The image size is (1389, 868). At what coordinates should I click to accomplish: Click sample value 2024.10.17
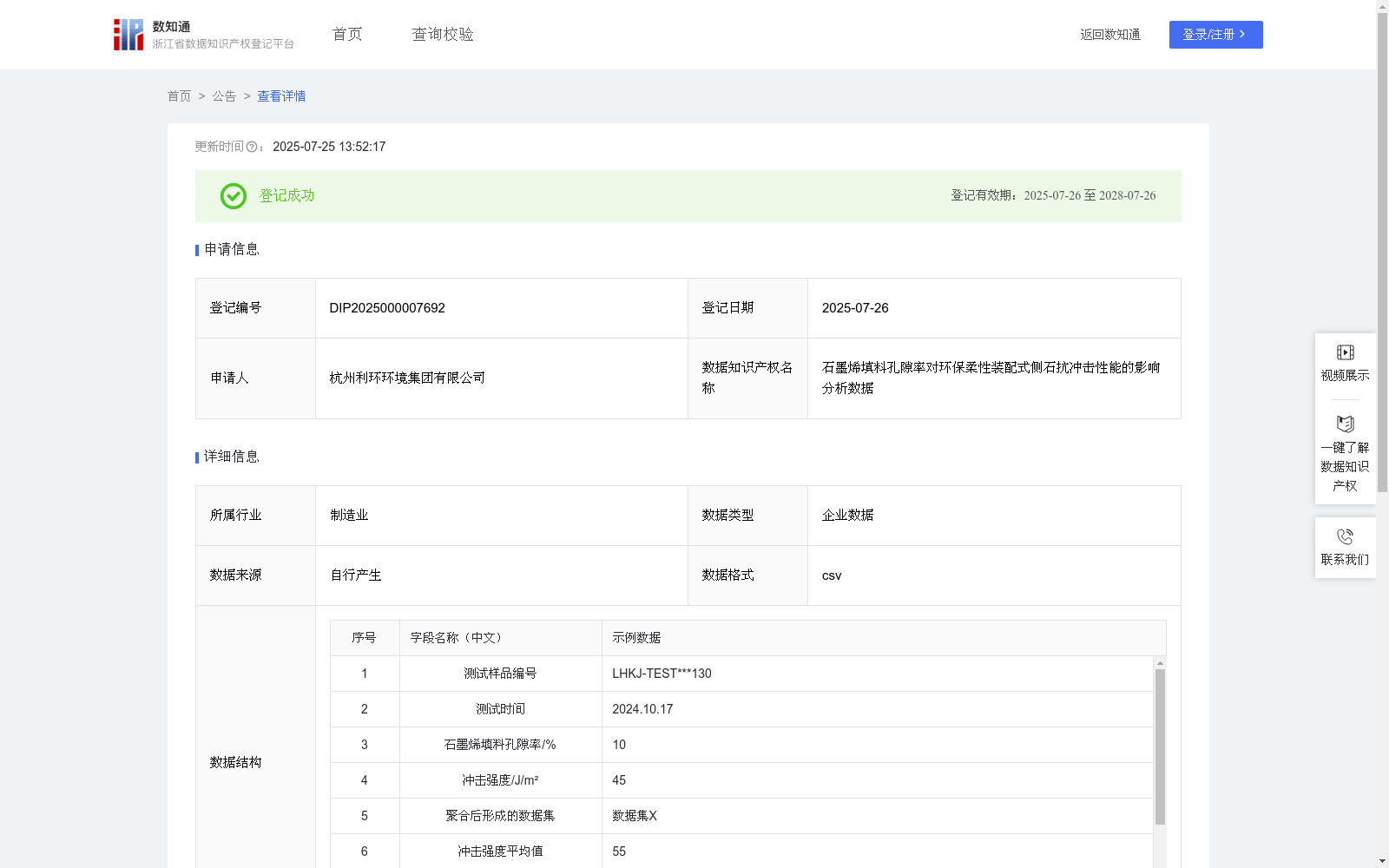642,709
